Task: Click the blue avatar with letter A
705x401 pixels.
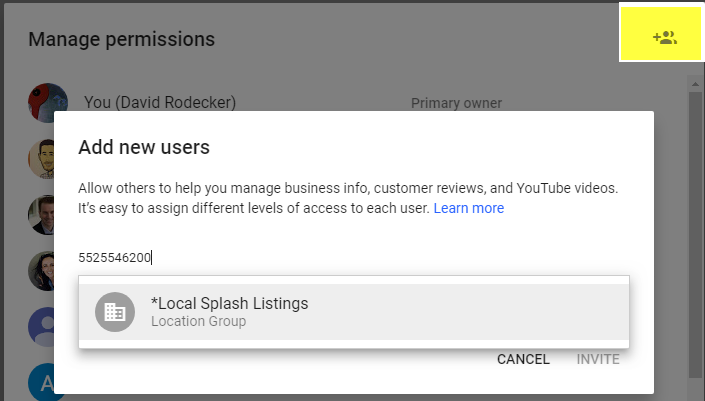Action: pos(41,383)
